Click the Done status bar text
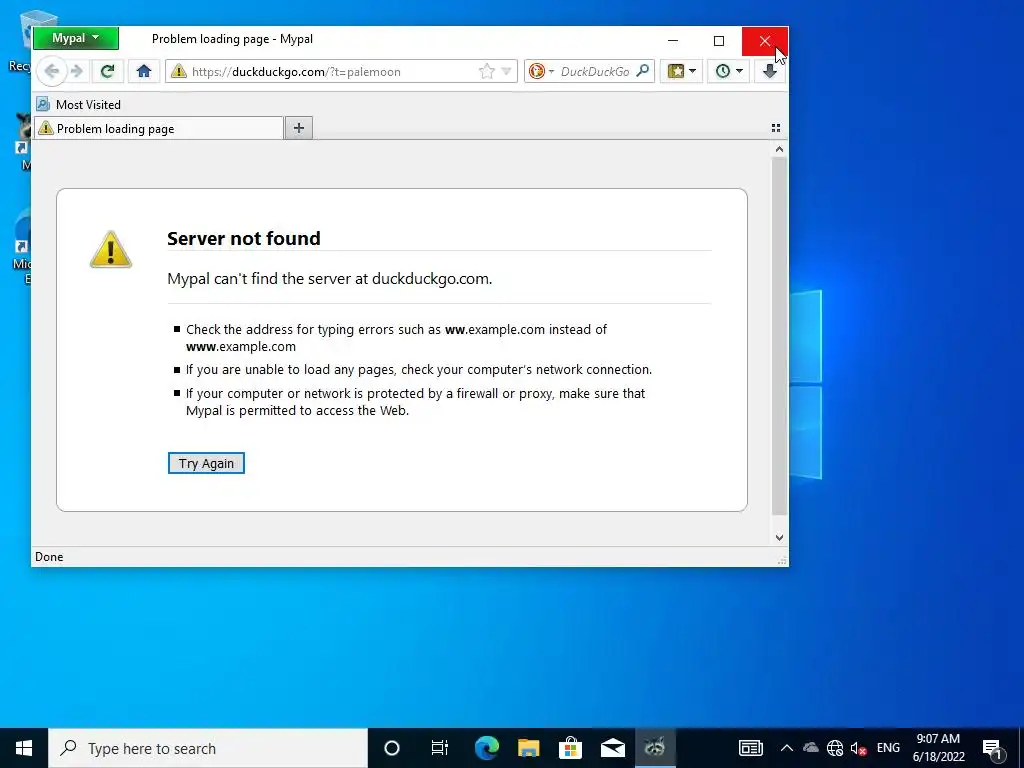 tap(49, 557)
